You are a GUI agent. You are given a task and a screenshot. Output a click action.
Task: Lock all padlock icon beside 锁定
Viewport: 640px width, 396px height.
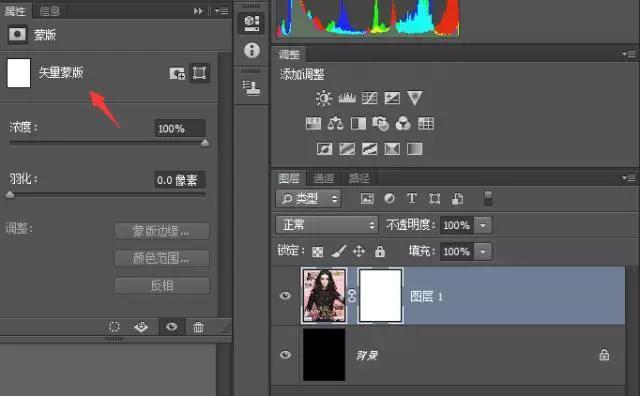pos(380,251)
